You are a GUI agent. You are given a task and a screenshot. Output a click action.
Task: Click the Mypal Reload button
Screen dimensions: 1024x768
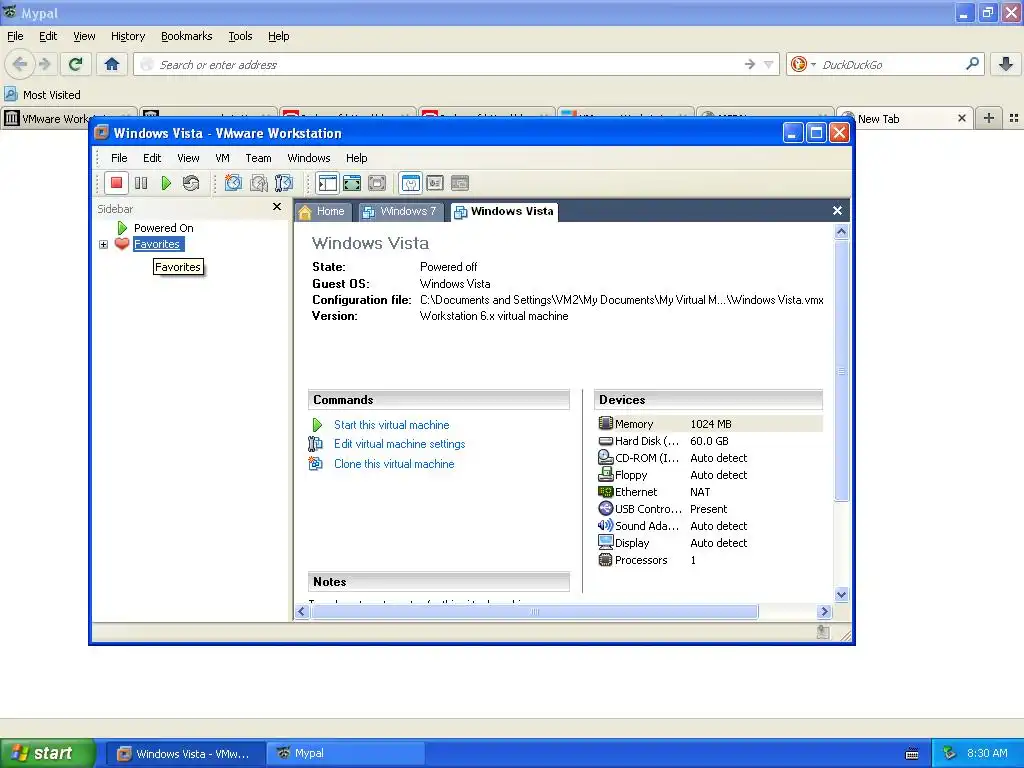76,64
